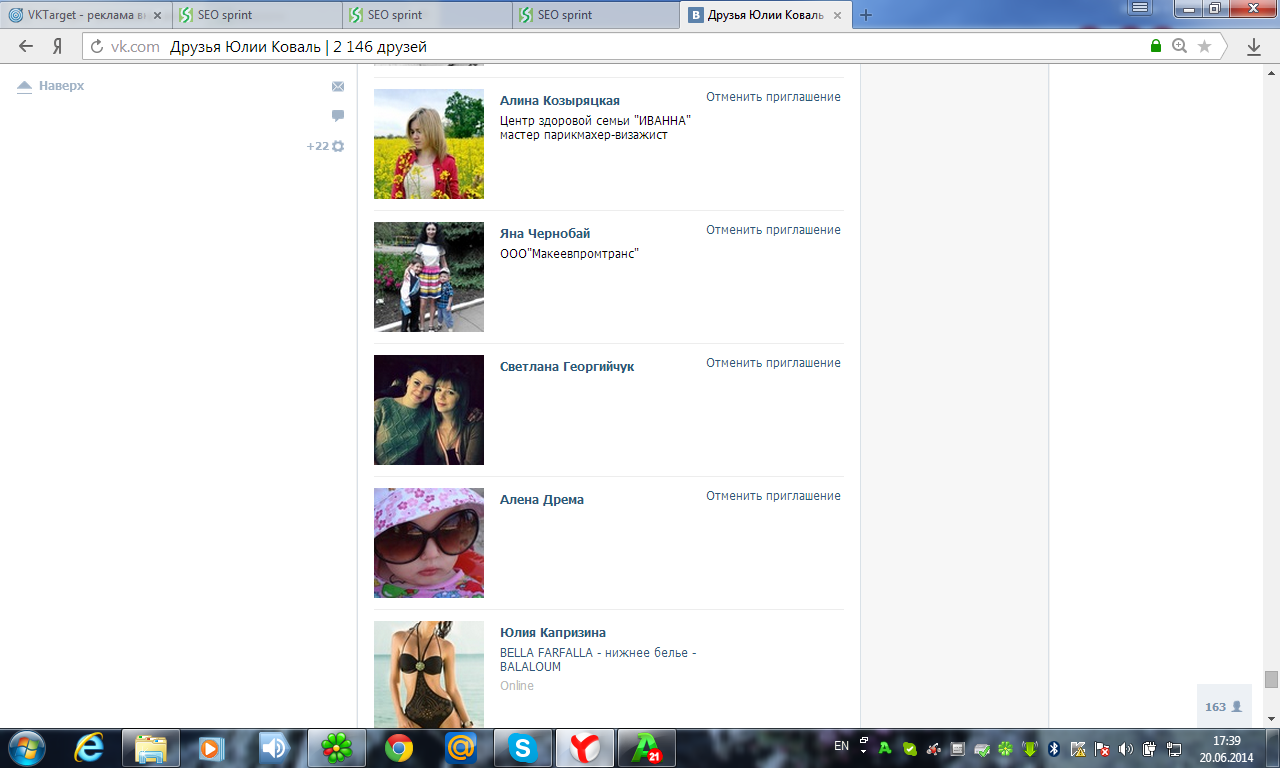Open the green A 21 taskbar app
Image resolution: width=1280 pixels, height=768 pixels.
[x=647, y=748]
